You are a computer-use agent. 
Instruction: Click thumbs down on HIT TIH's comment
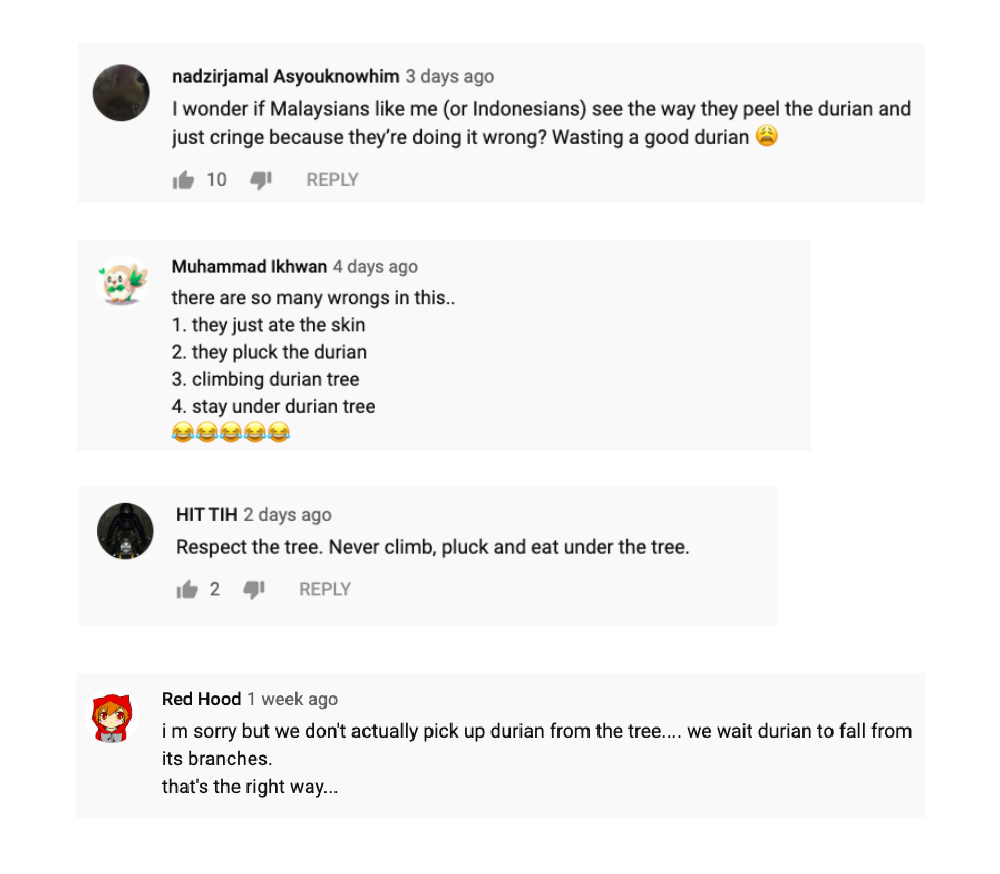click(x=254, y=590)
